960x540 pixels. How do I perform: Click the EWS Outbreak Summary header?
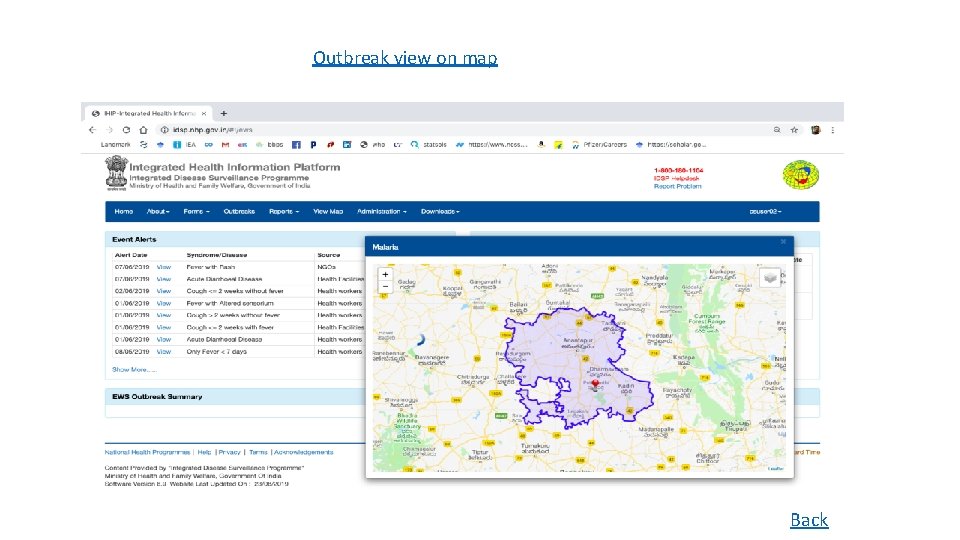(x=235, y=397)
